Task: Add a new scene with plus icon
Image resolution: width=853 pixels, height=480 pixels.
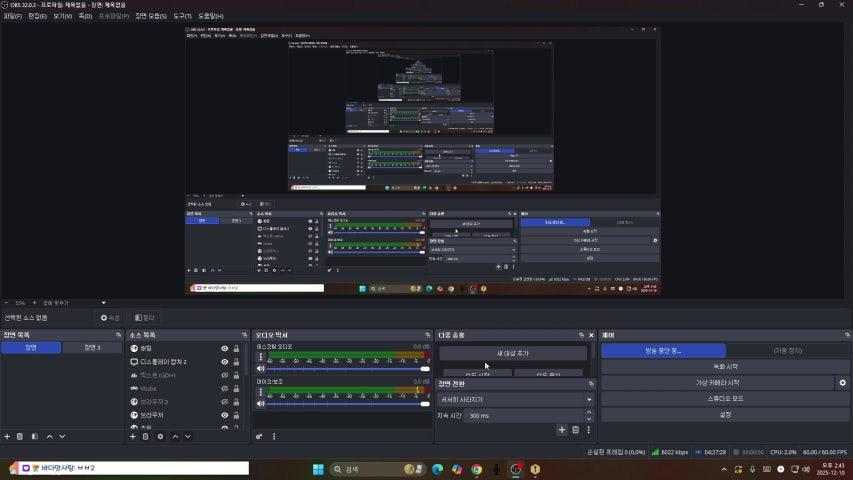Action: pyautogui.click(x=7, y=436)
